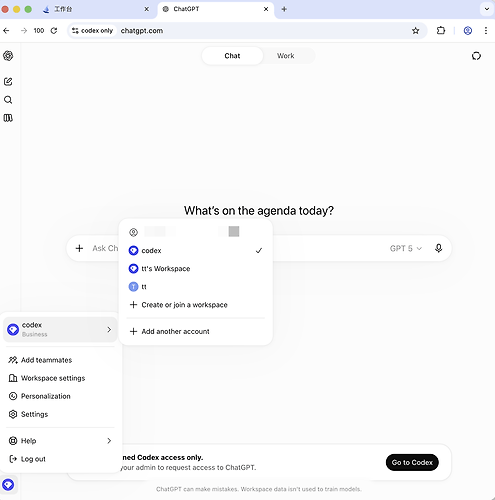Choose Create or join a workspace
The image size is (495, 500).
(x=195, y=305)
